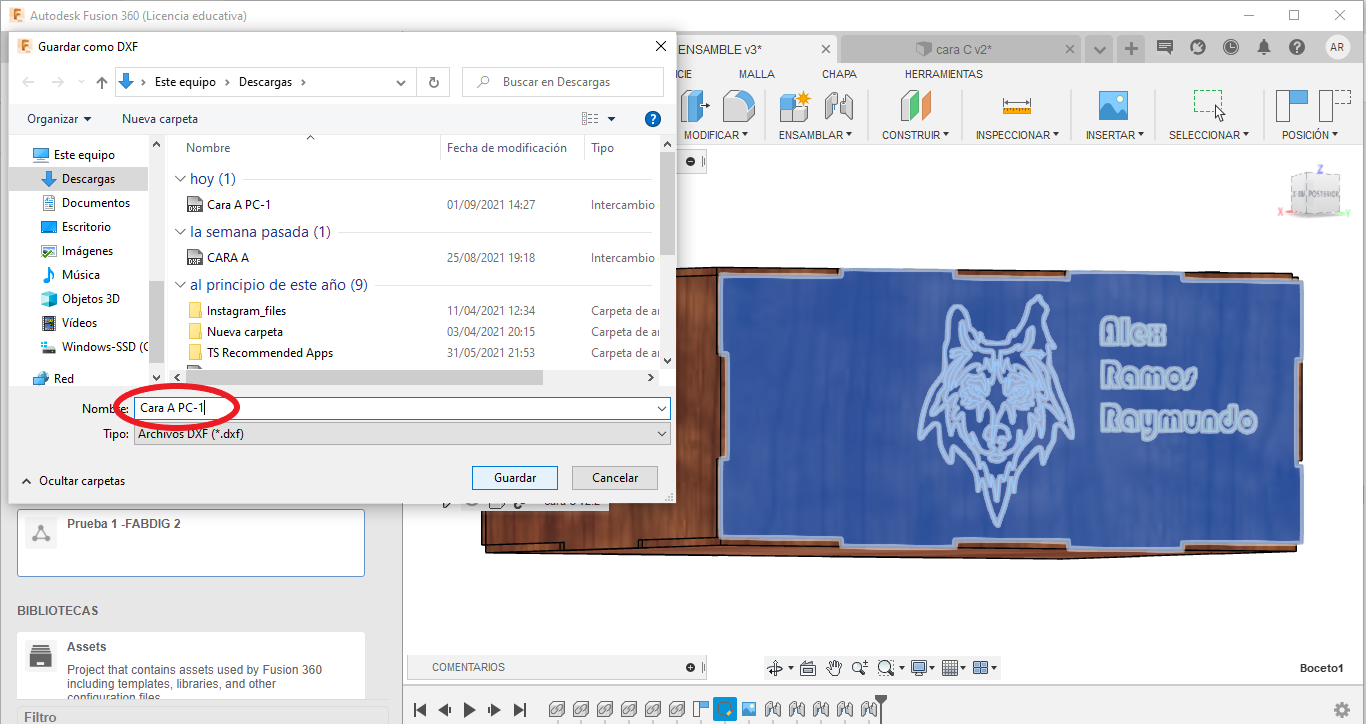
Task: Click the Cancelar button
Action: [x=615, y=478]
